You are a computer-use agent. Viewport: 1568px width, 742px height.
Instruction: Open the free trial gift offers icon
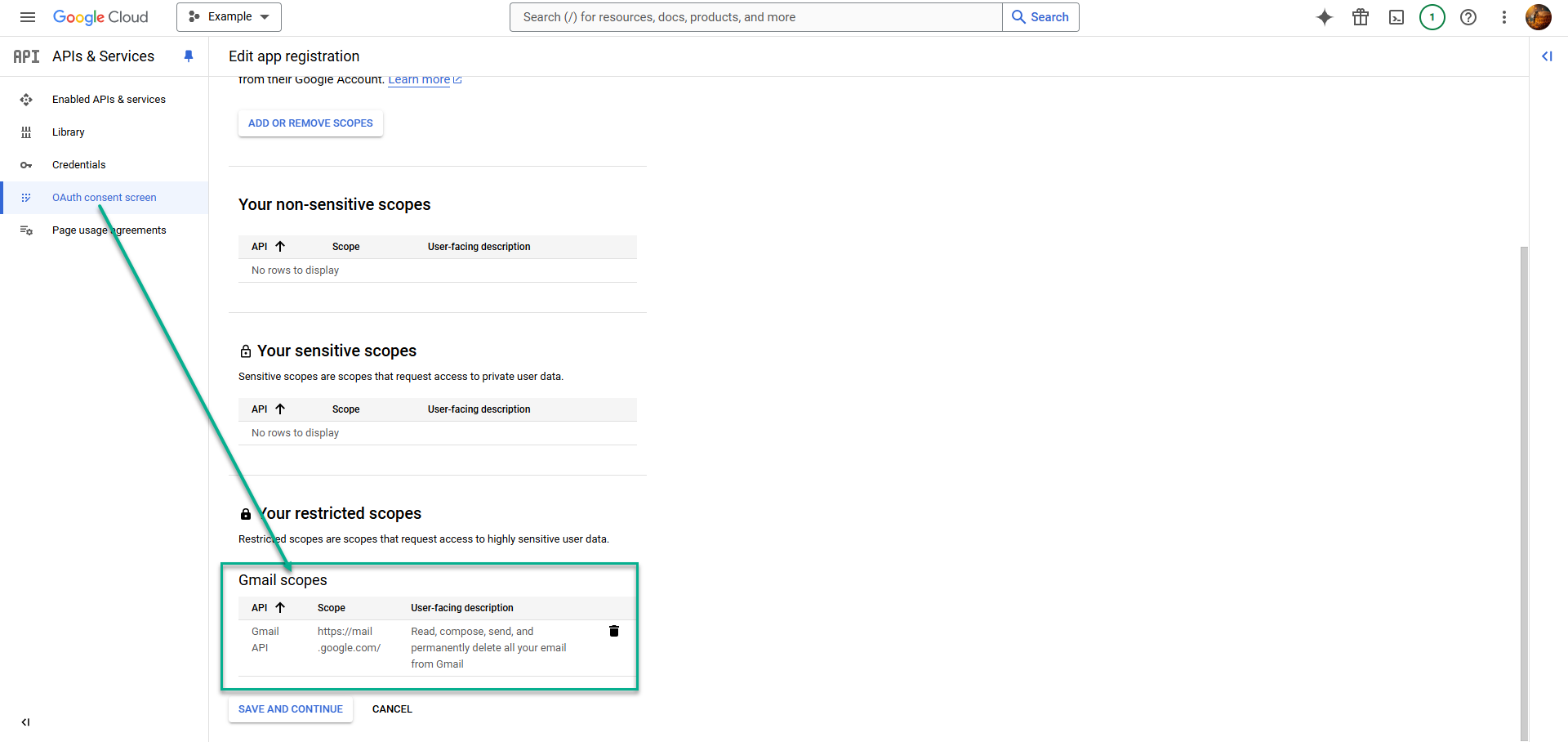pyautogui.click(x=1361, y=17)
